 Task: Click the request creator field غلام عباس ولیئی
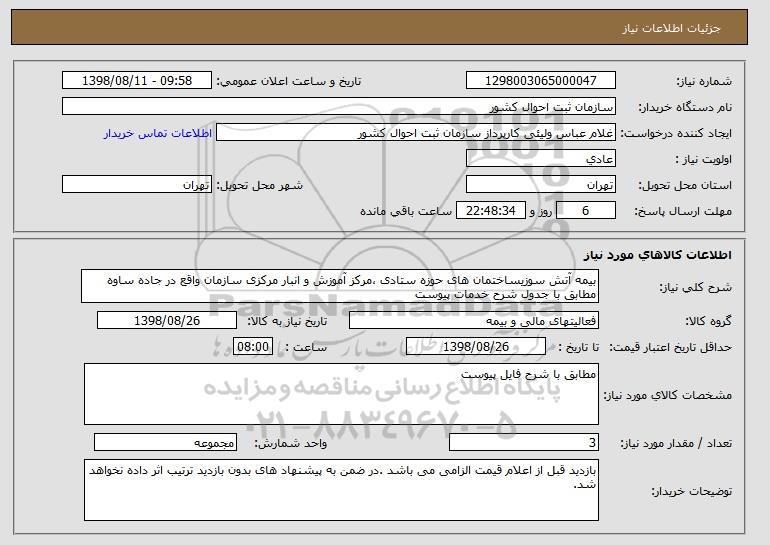click(416, 133)
